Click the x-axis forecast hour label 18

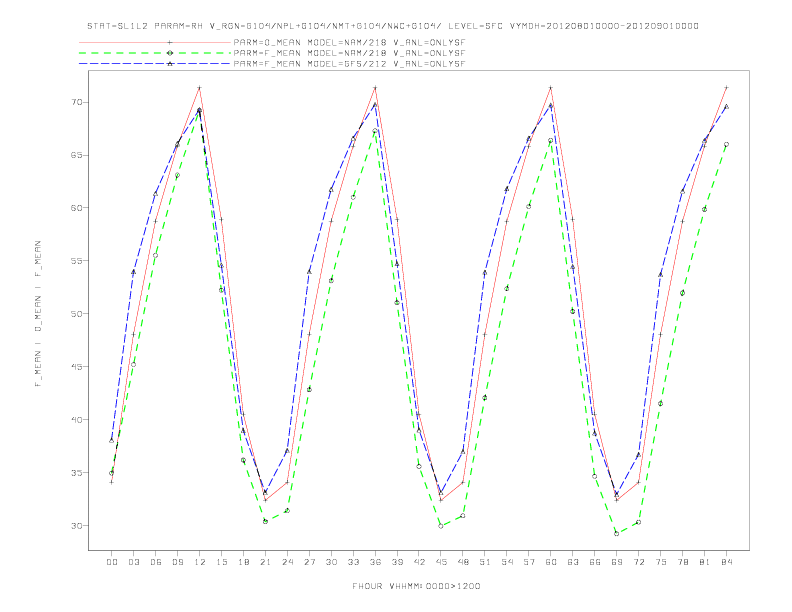[x=243, y=562]
